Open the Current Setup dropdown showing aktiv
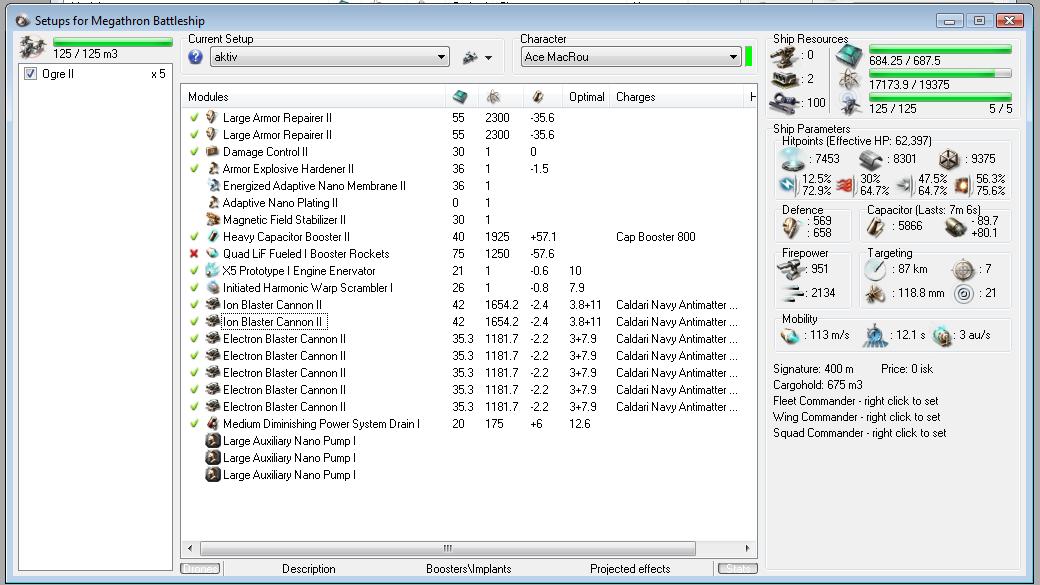Image resolution: width=1040 pixels, height=585 pixels. pyautogui.click(x=441, y=58)
